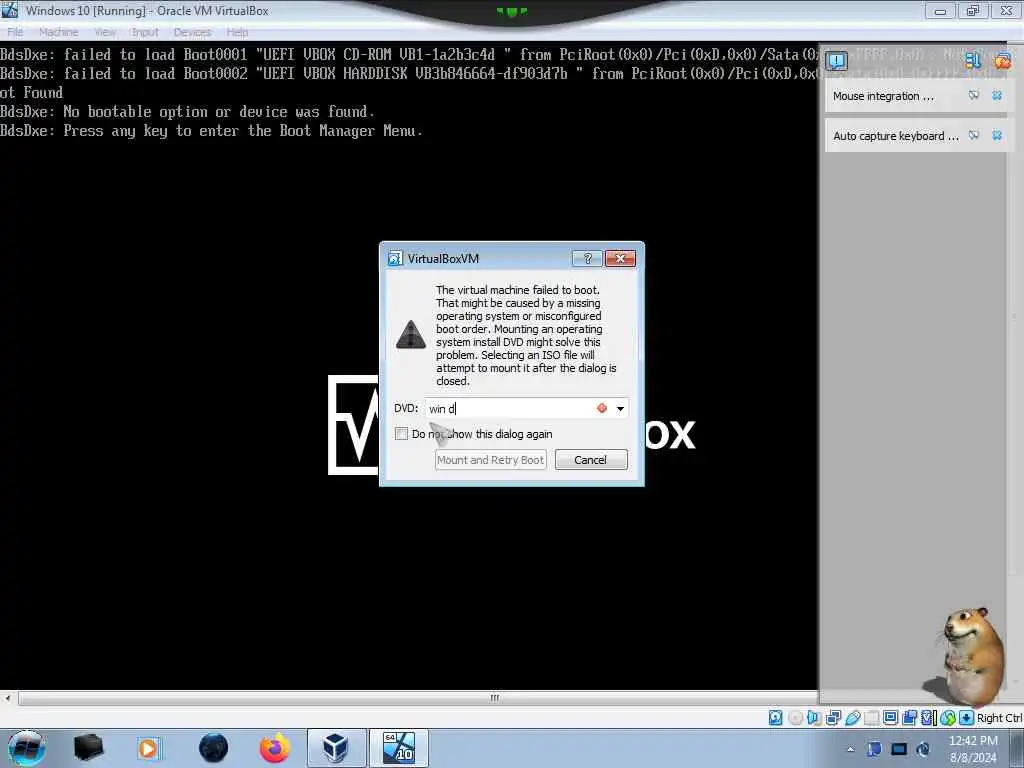Screen dimensions: 1024x768
Task: Click the USB devices status icon
Action: 852,718
